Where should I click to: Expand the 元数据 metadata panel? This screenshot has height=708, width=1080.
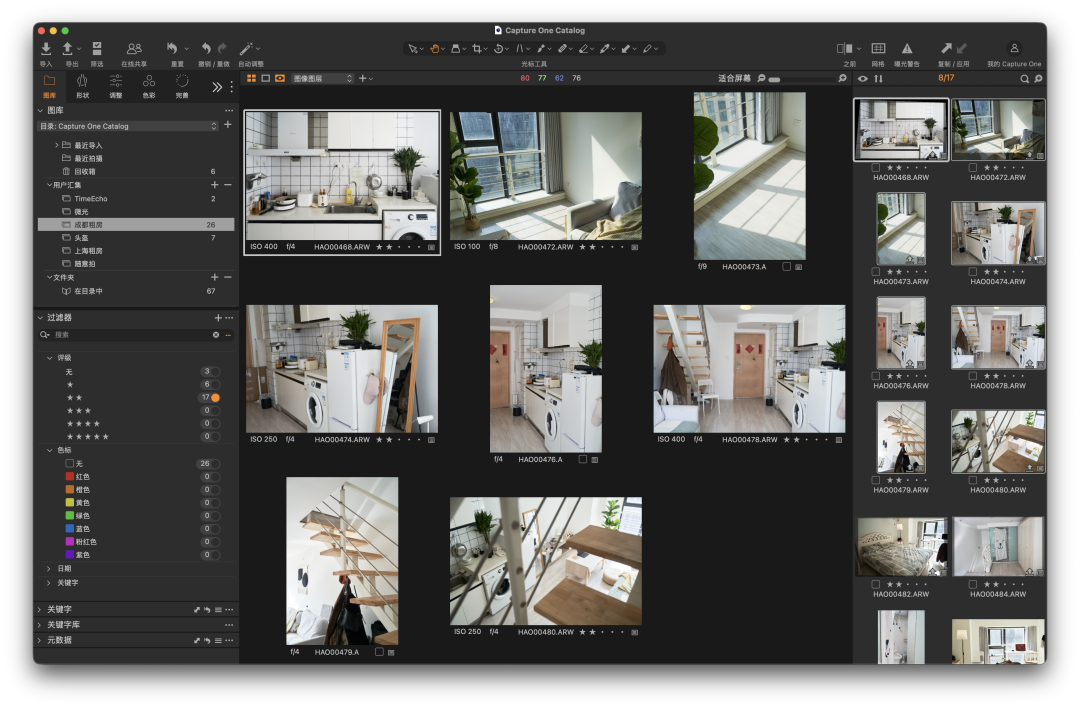(x=40, y=641)
